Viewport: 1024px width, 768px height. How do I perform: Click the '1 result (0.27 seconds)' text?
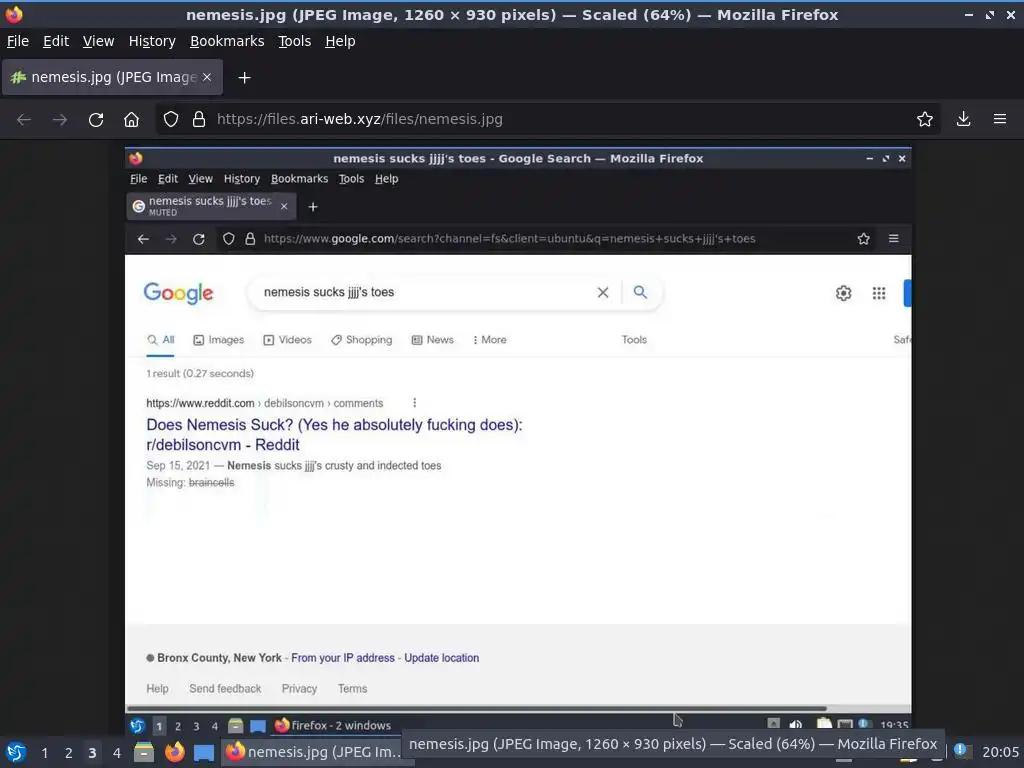pyautogui.click(x=200, y=374)
